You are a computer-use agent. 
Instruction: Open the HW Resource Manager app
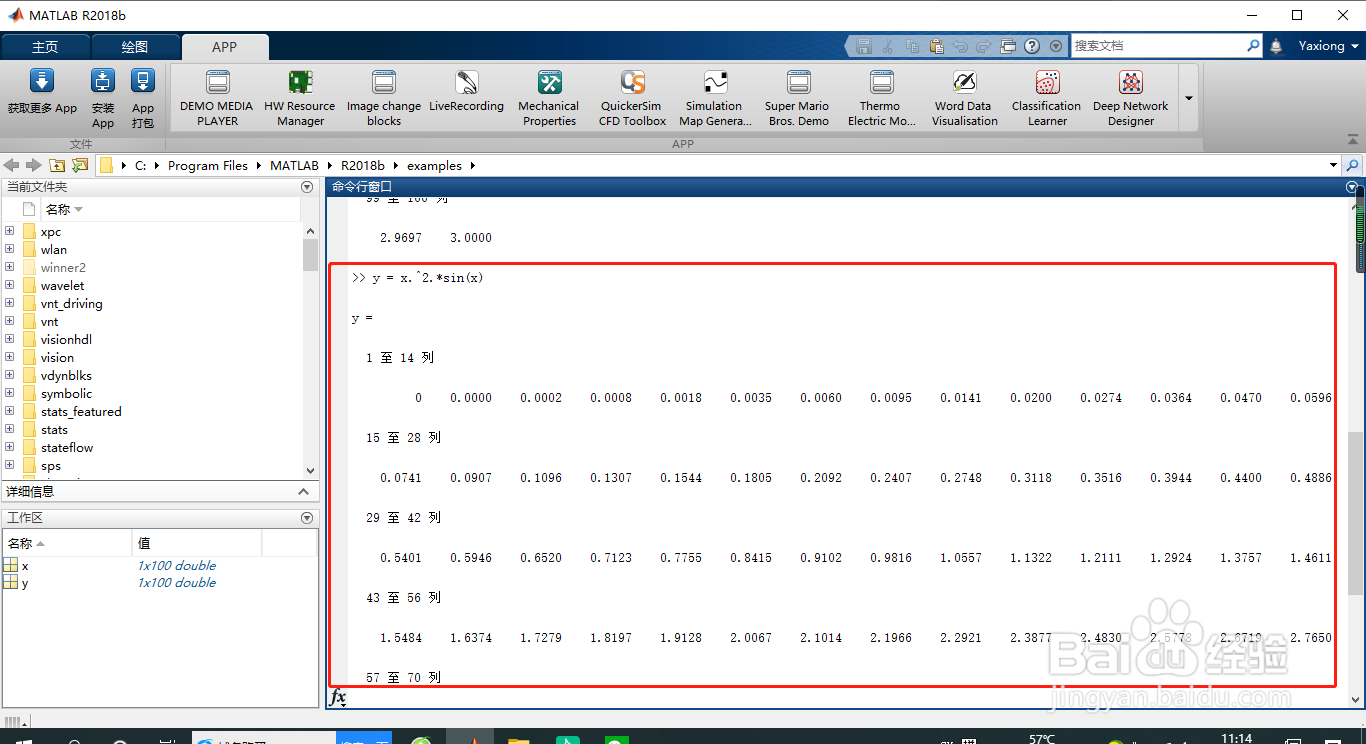300,98
